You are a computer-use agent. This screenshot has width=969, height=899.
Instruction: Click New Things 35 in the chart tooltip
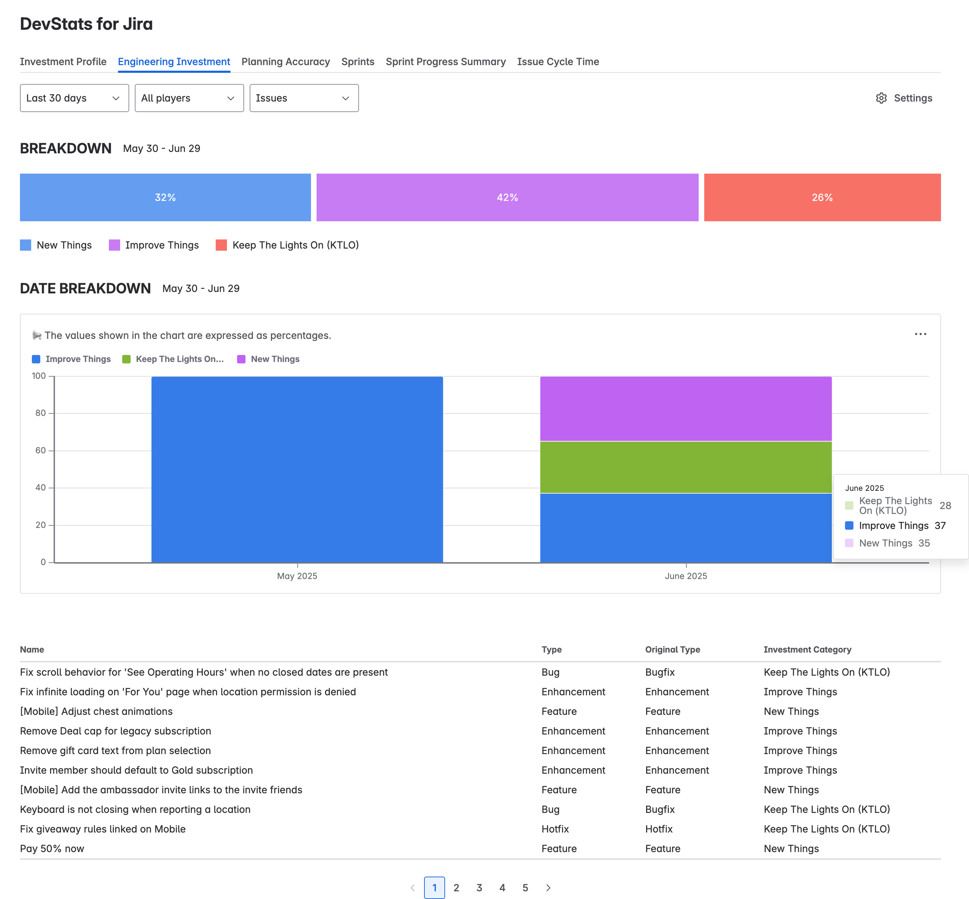point(887,543)
